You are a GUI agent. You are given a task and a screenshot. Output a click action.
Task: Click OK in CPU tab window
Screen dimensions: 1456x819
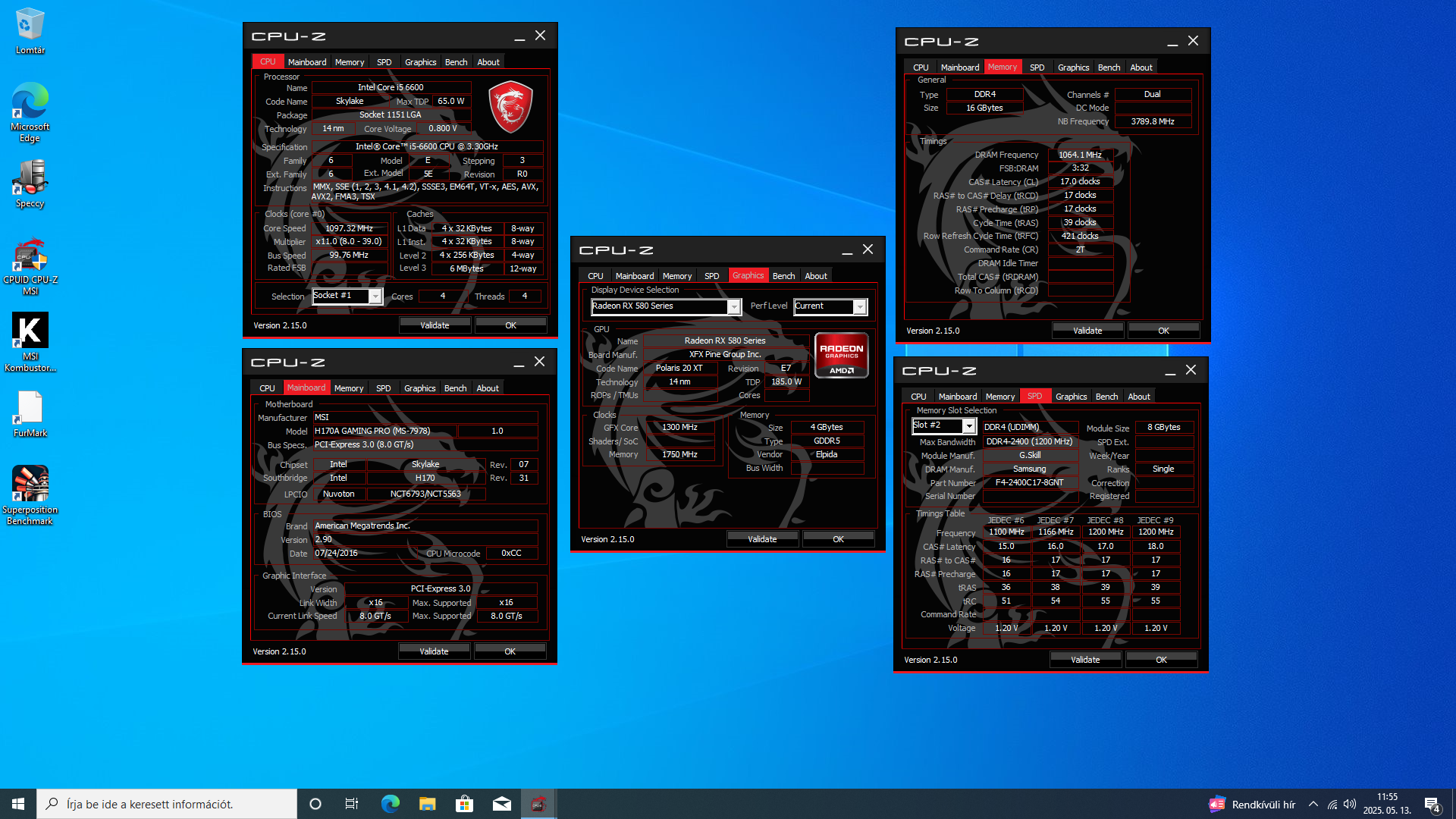[510, 325]
